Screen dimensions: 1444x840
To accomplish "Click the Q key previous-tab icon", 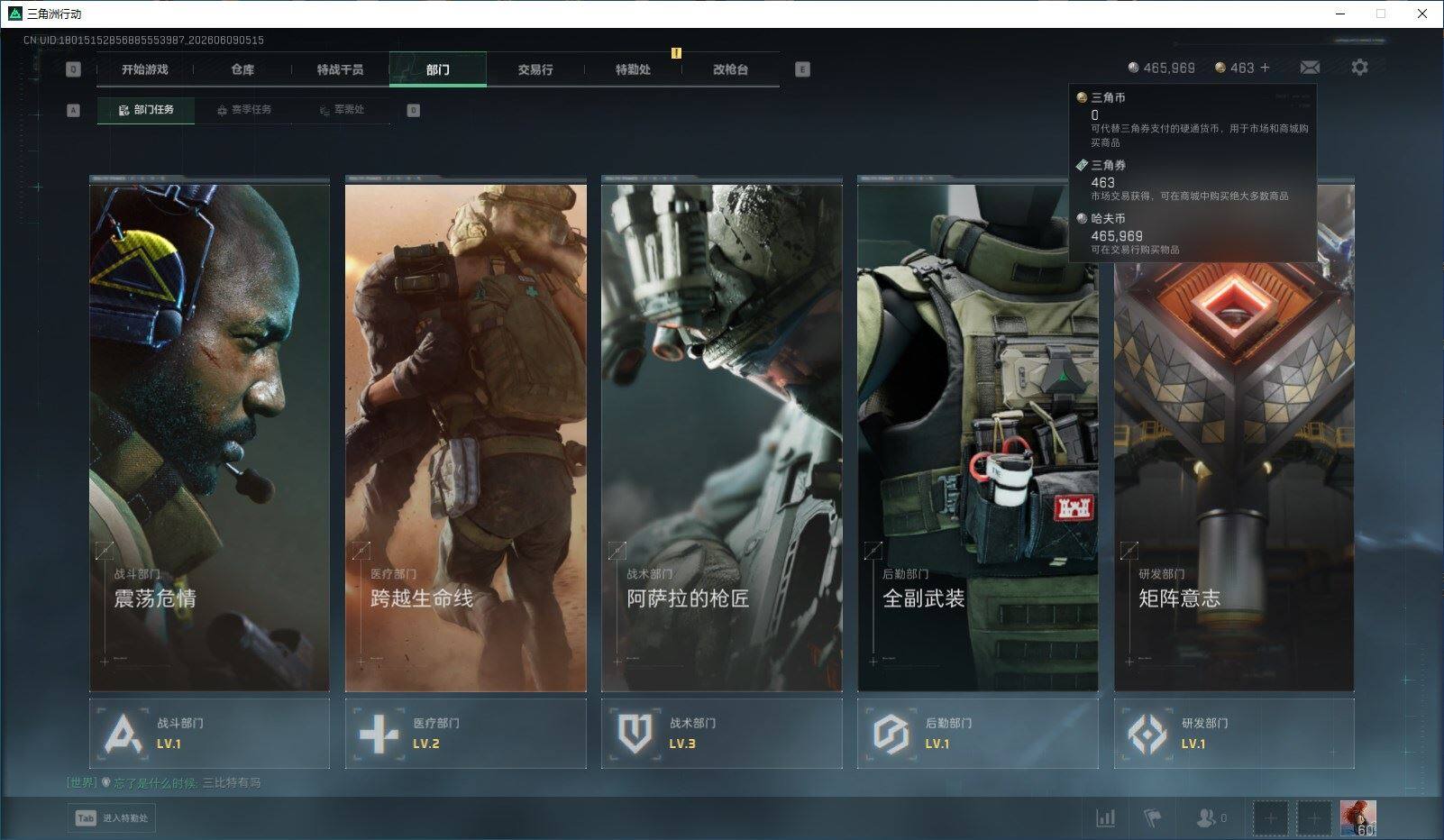I will [x=73, y=69].
